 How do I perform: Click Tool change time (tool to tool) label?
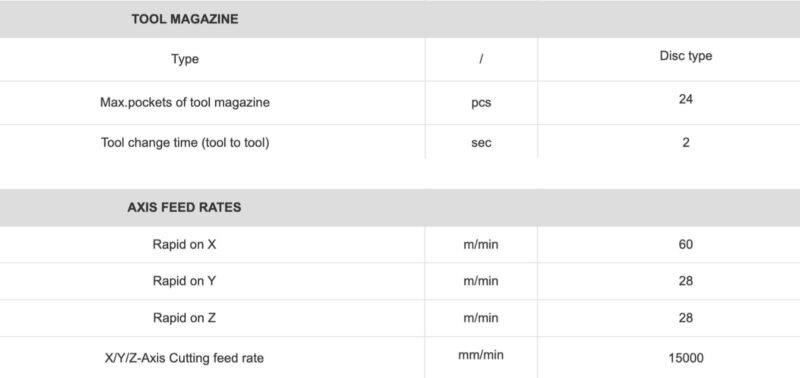tap(185, 142)
